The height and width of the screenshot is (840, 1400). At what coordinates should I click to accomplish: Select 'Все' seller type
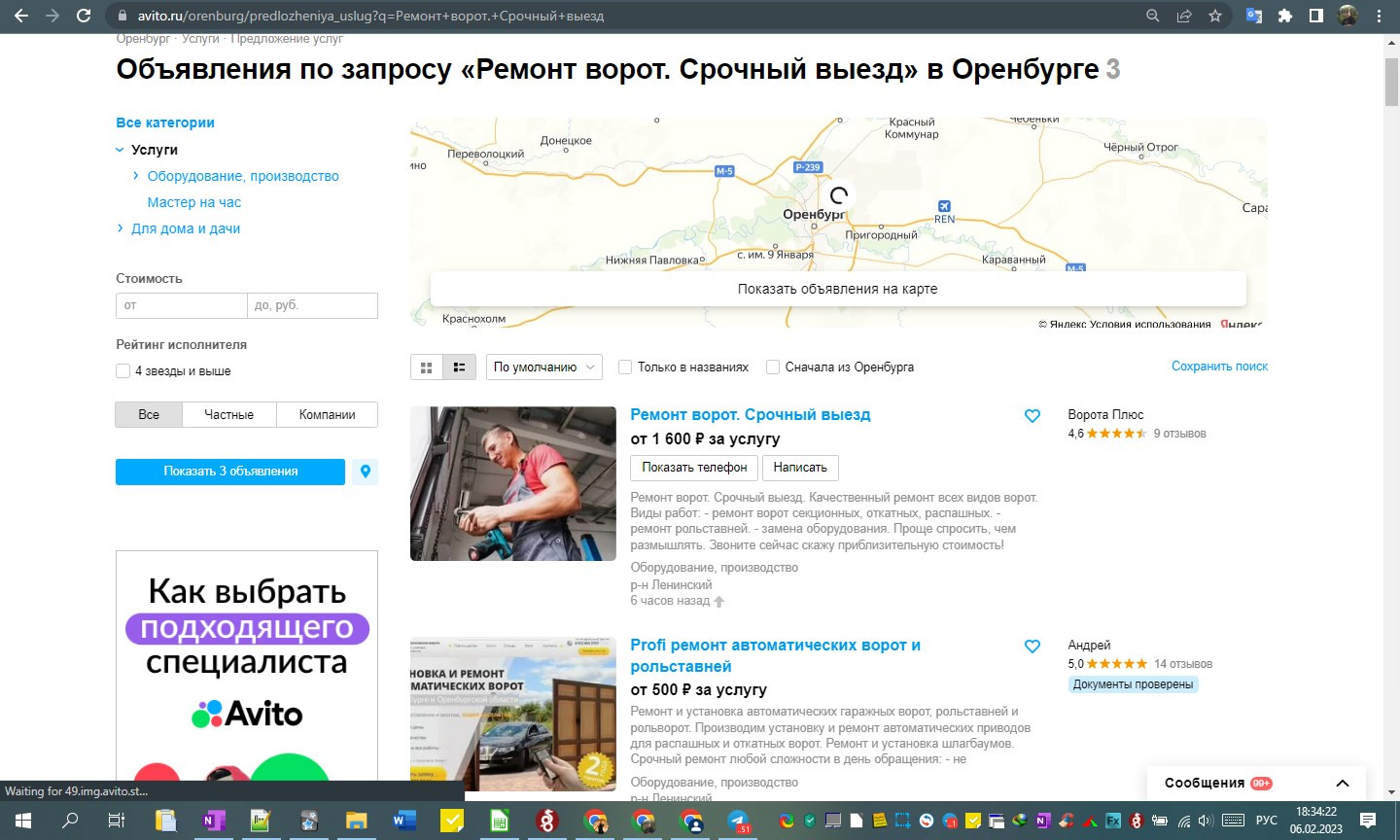(149, 415)
